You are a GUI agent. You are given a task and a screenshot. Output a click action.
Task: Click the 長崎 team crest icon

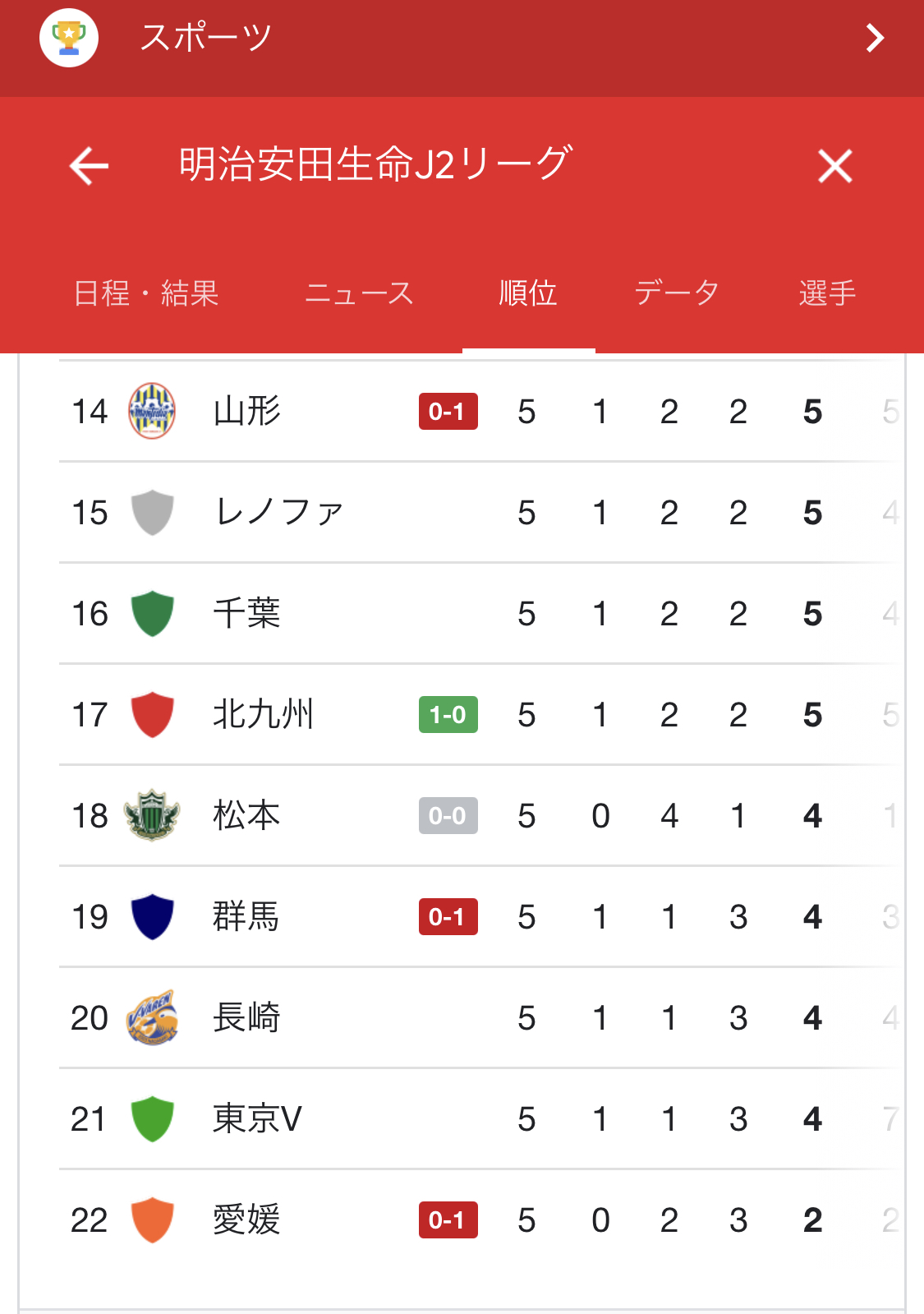tap(152, 1017)
